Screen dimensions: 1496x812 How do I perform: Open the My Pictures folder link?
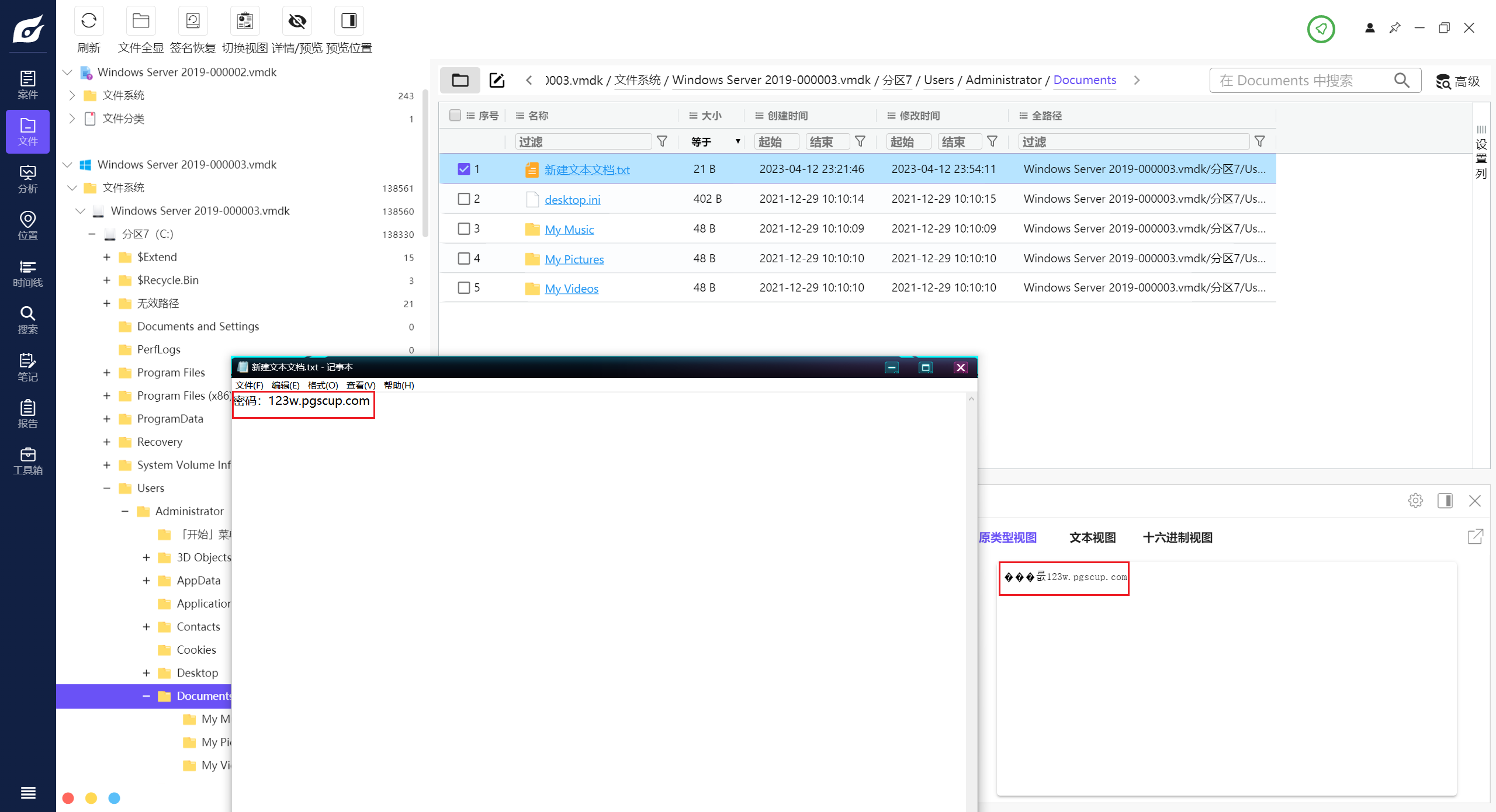(x=574, y=259)
